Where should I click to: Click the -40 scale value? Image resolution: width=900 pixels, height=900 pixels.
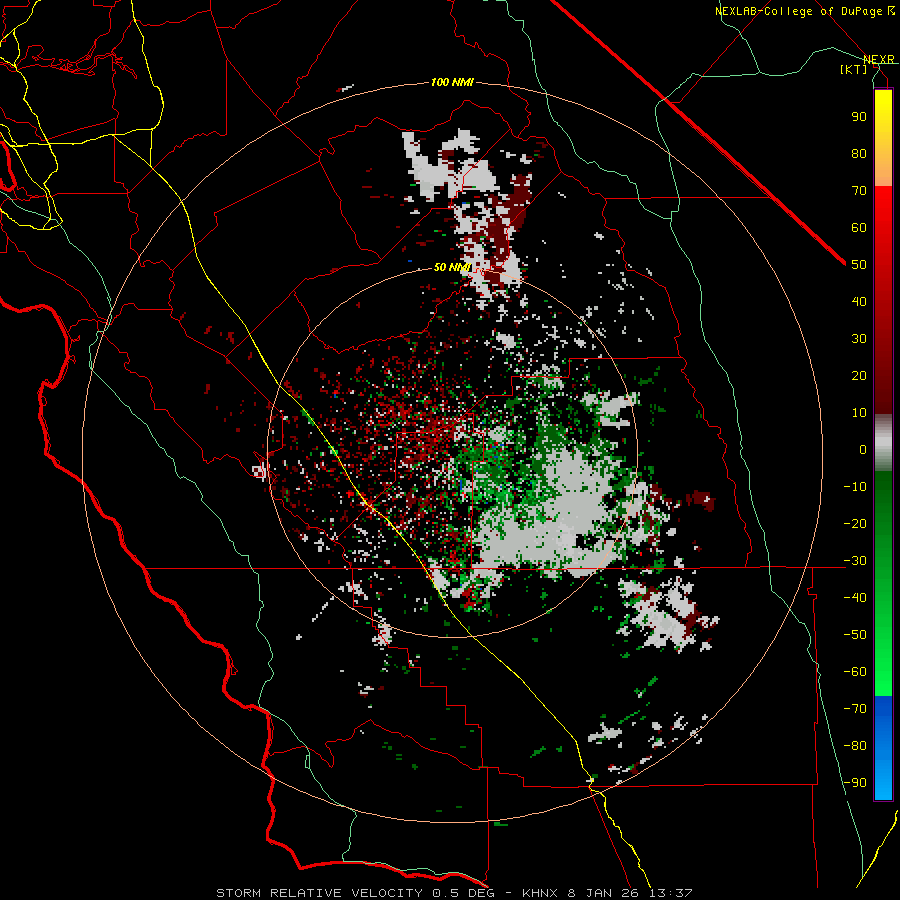[x=855, y=598]
